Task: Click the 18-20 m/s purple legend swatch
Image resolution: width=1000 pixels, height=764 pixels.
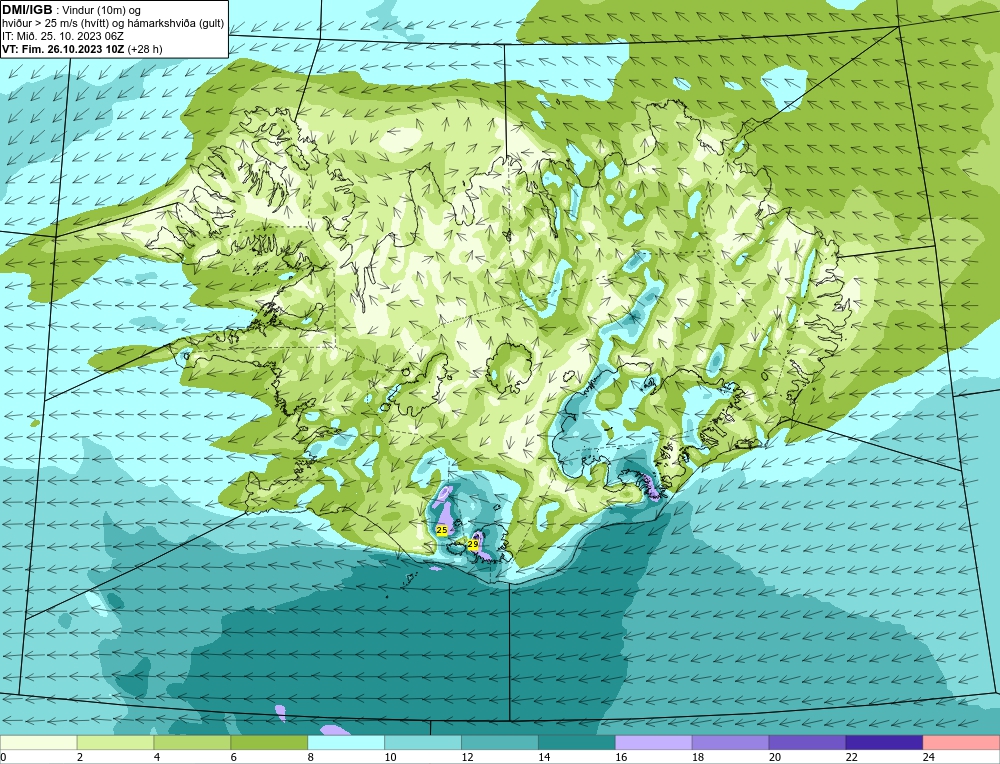Action: (x=730, y=743)
